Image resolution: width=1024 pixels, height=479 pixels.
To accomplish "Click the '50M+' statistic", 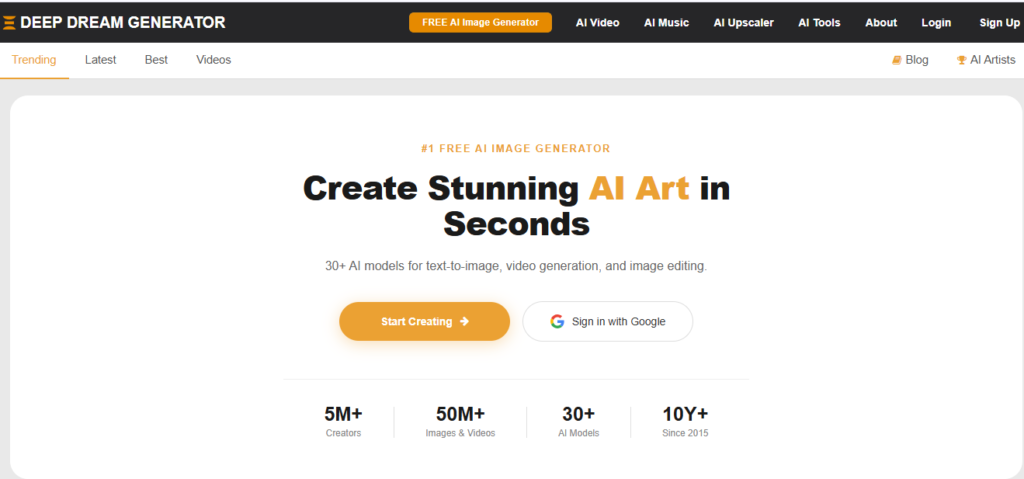I will click(x=460, y=414).
